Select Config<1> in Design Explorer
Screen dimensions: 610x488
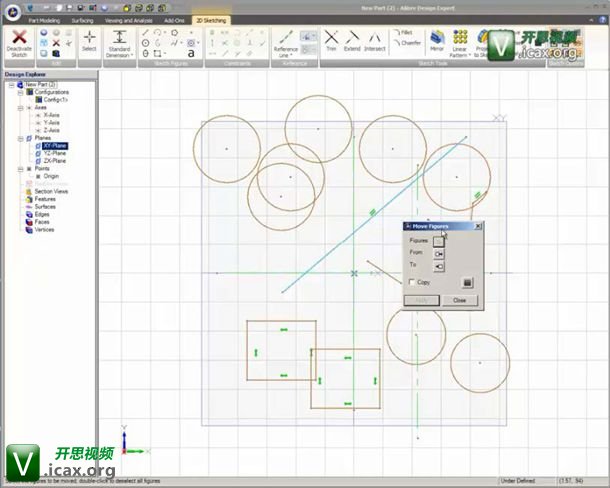pos(56,100)
